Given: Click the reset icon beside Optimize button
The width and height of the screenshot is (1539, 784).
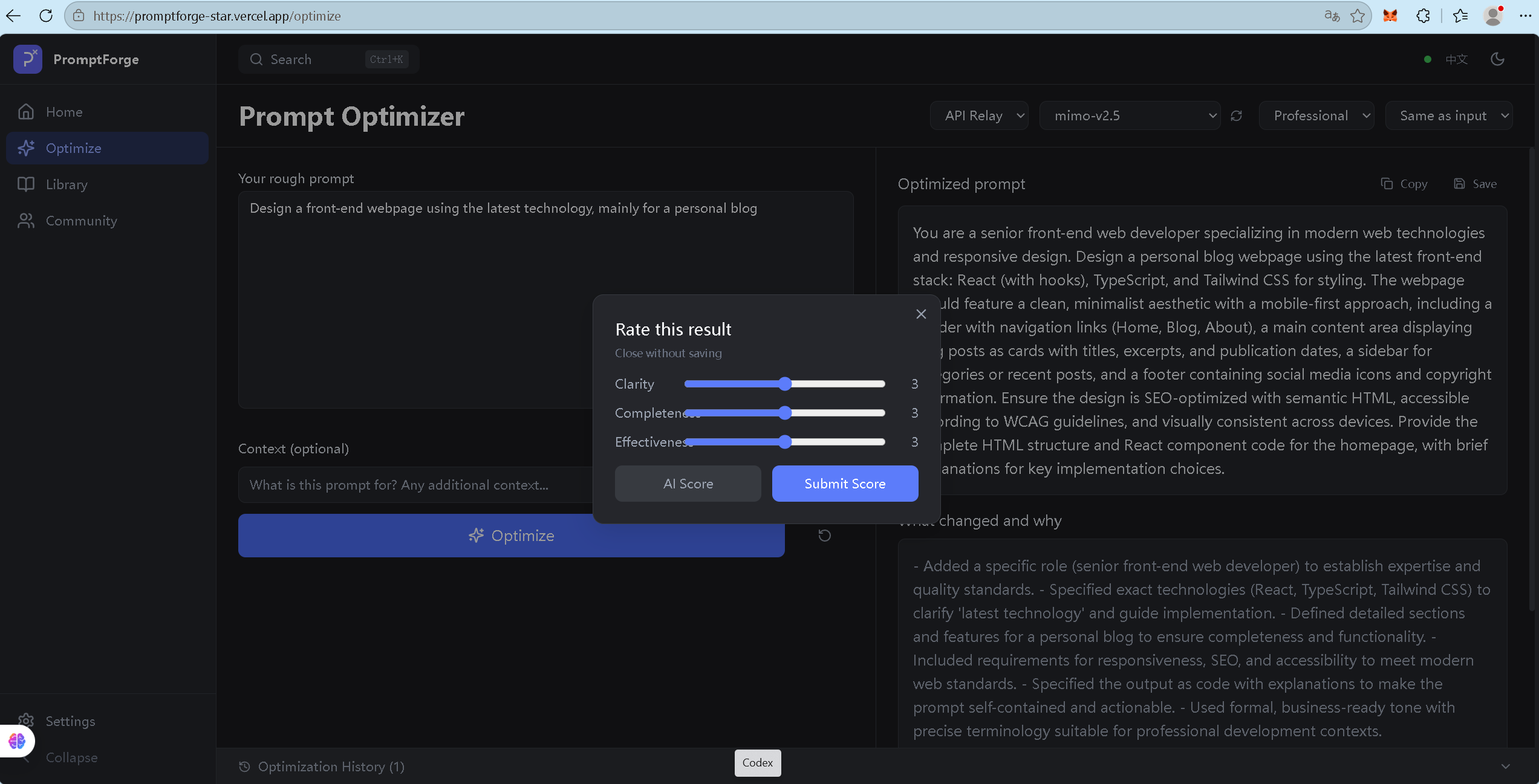Looking at the screenshot, I should coord(824,536).
